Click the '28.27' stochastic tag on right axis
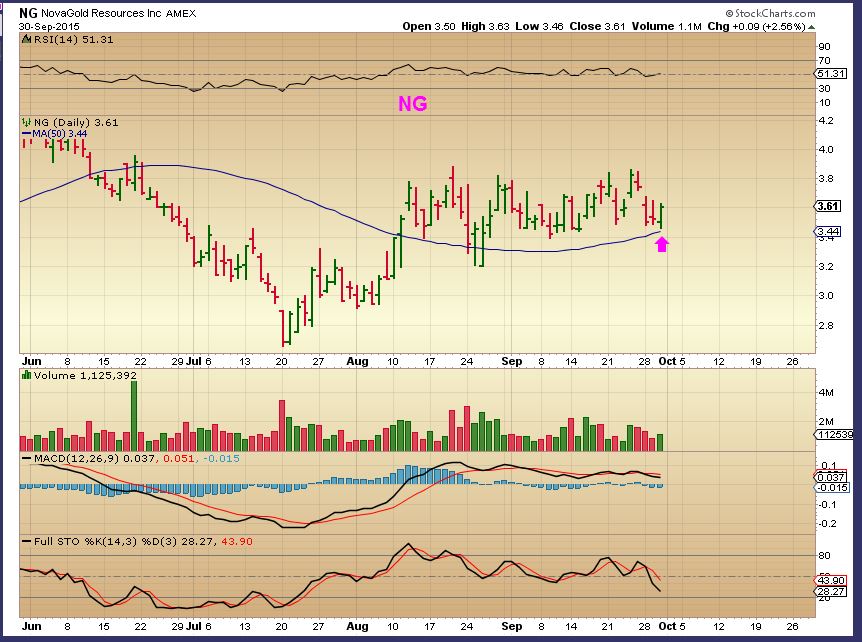862x642 pixels. 831,591
